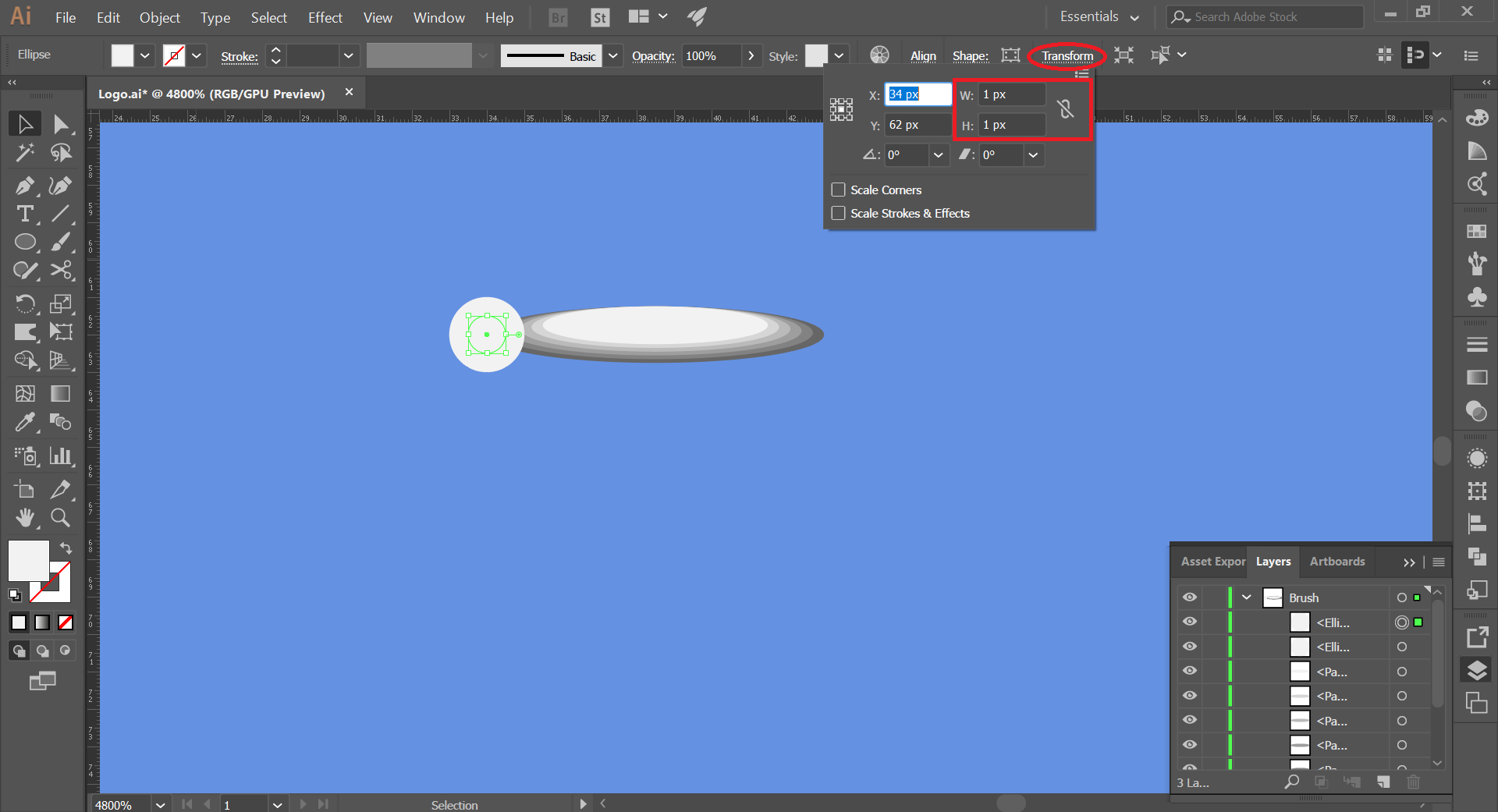Select the Gradient tool
This screenshot has height=812, width=1498.
(x=60, y=393)
